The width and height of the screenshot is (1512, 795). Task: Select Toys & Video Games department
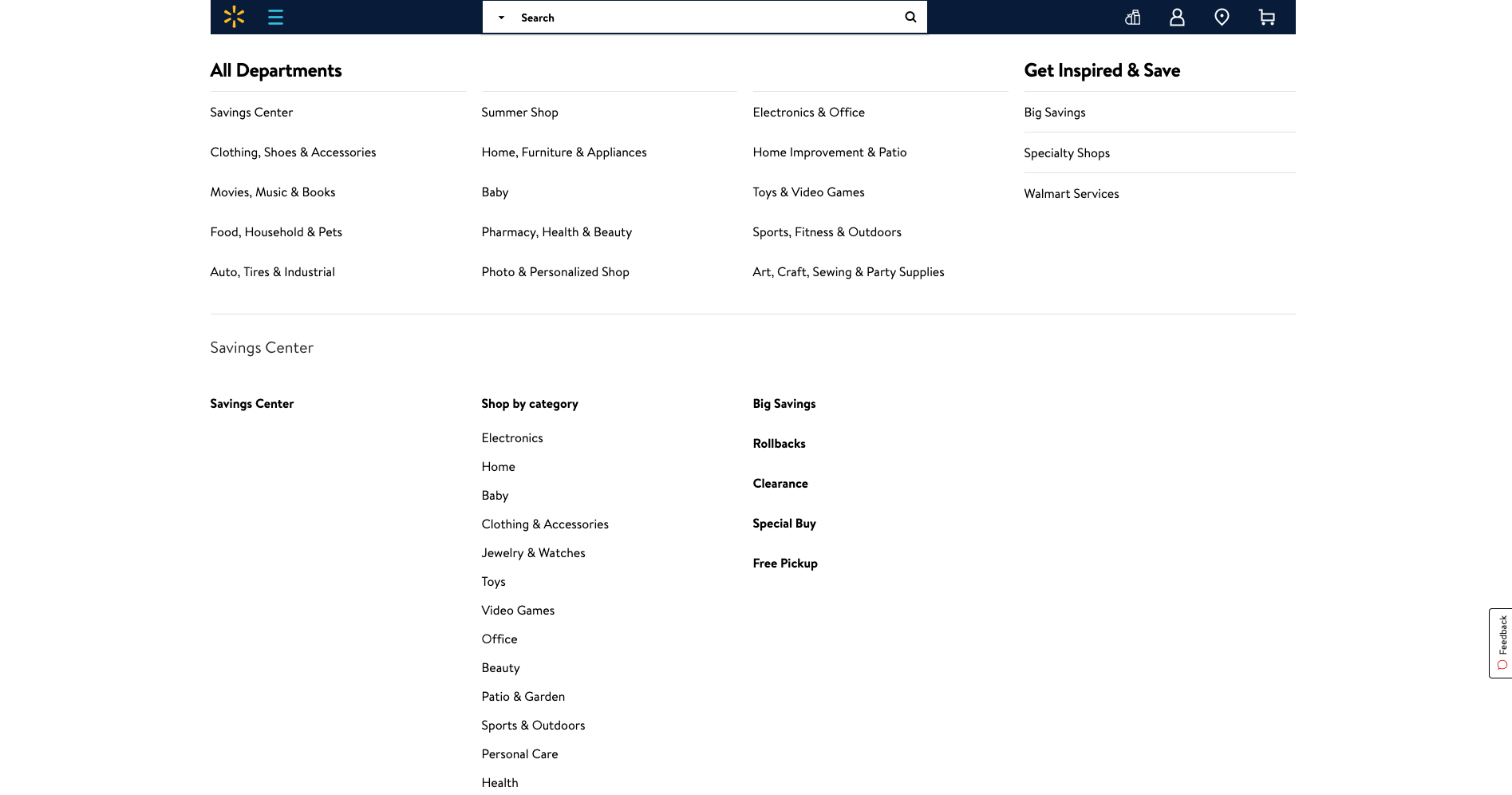point(808,192)
